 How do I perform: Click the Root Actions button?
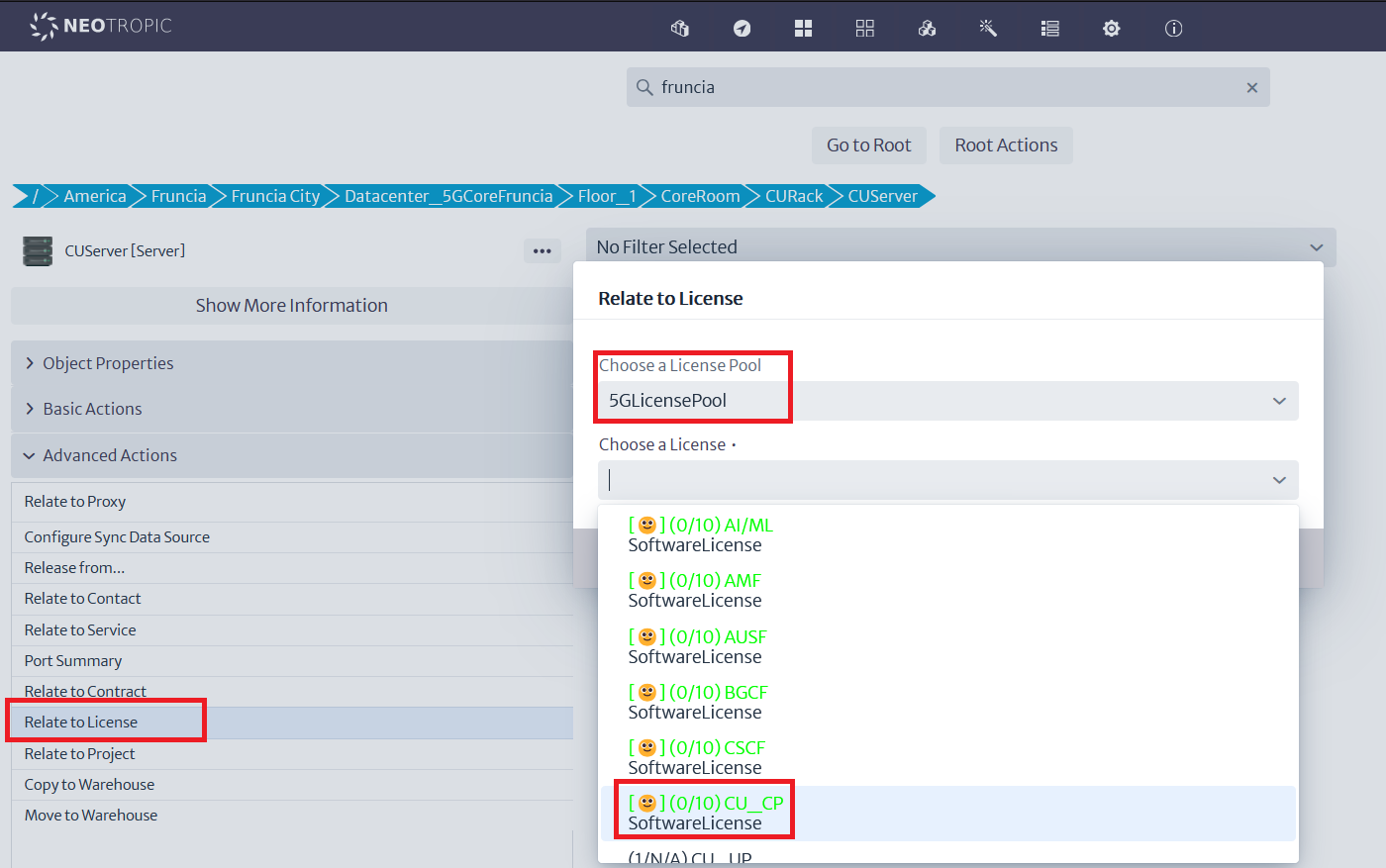1006,145
